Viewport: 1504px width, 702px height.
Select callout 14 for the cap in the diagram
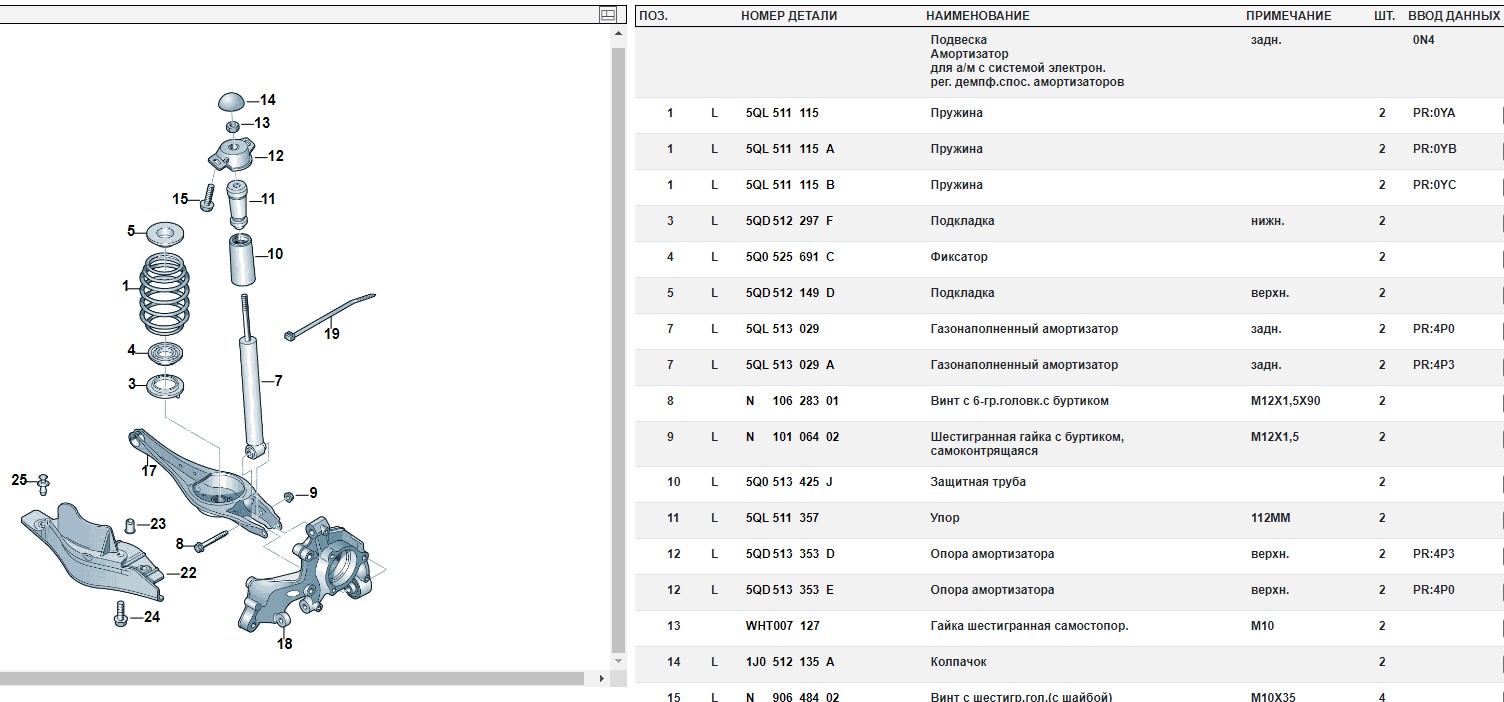[267, 100]
